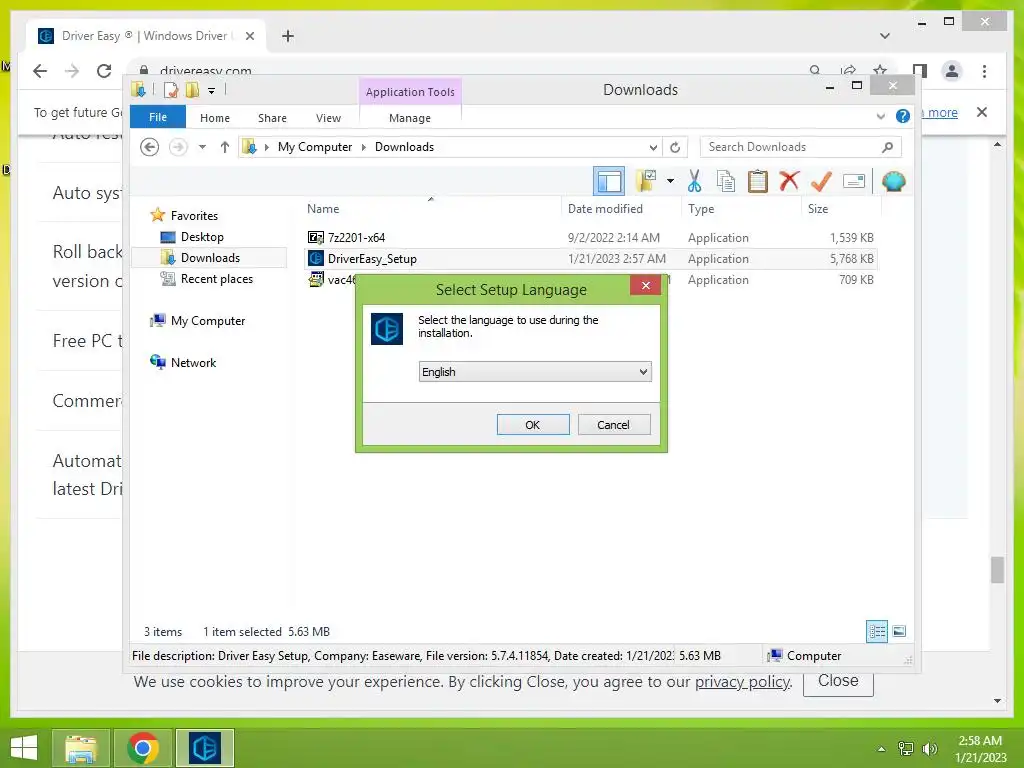Click the Paste clipboard icon
This screenshot has height=768, width=1024.
click(x=757, y=181)
